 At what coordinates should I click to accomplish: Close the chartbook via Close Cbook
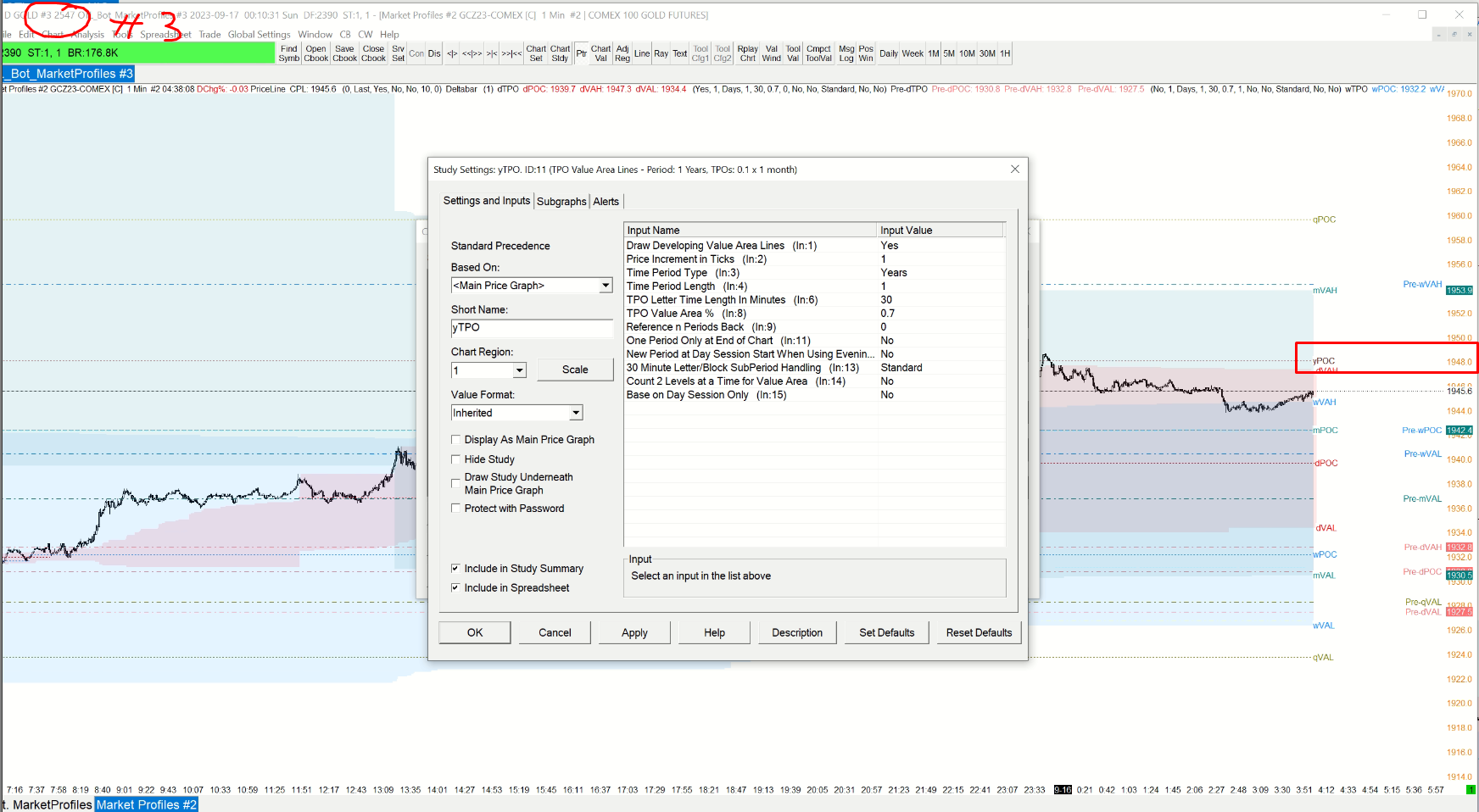pos(373,53)
